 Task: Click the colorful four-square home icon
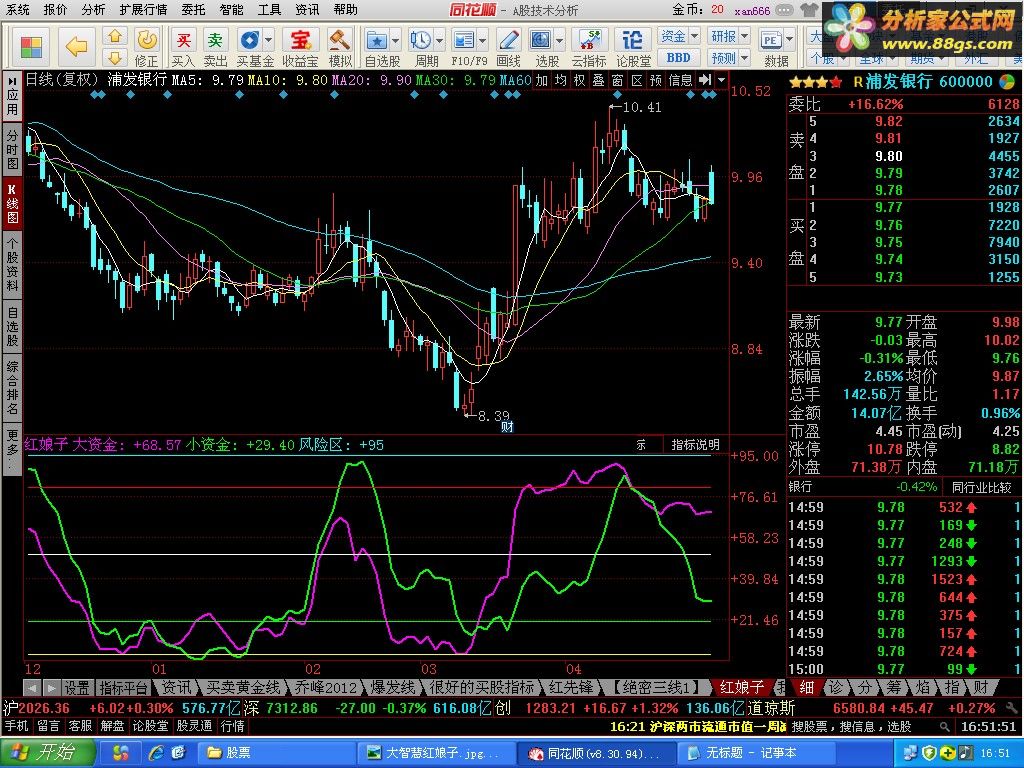tap(31, 47)
